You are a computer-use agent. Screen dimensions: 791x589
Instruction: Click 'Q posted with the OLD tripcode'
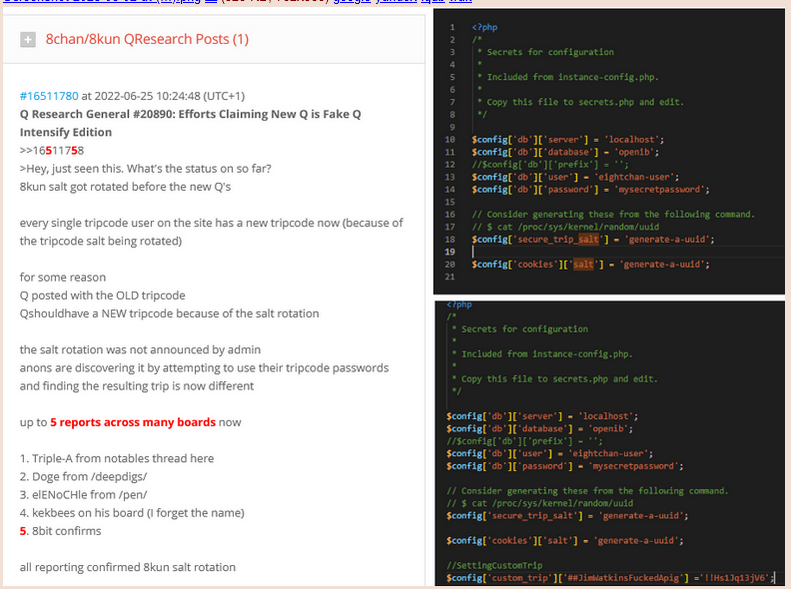[x=102, y=296]
